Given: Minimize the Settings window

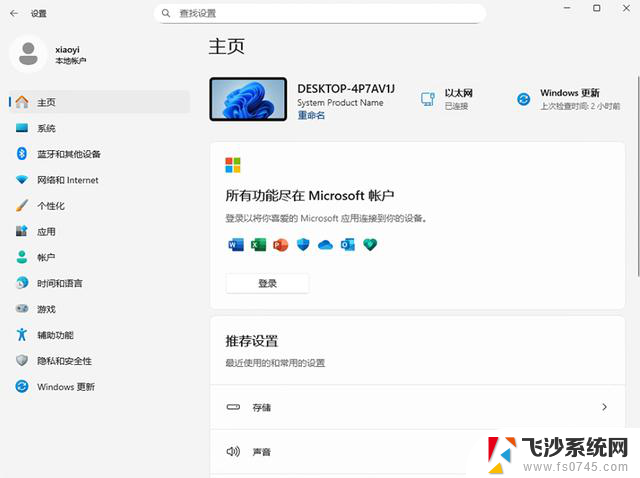Looking at the screenshot, I should 567,8.
